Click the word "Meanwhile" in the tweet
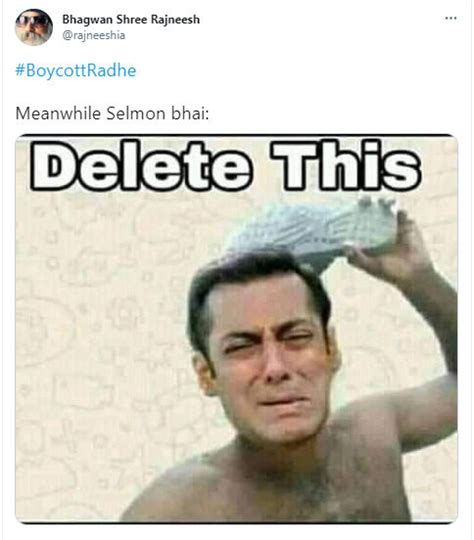 click(58, 114)
